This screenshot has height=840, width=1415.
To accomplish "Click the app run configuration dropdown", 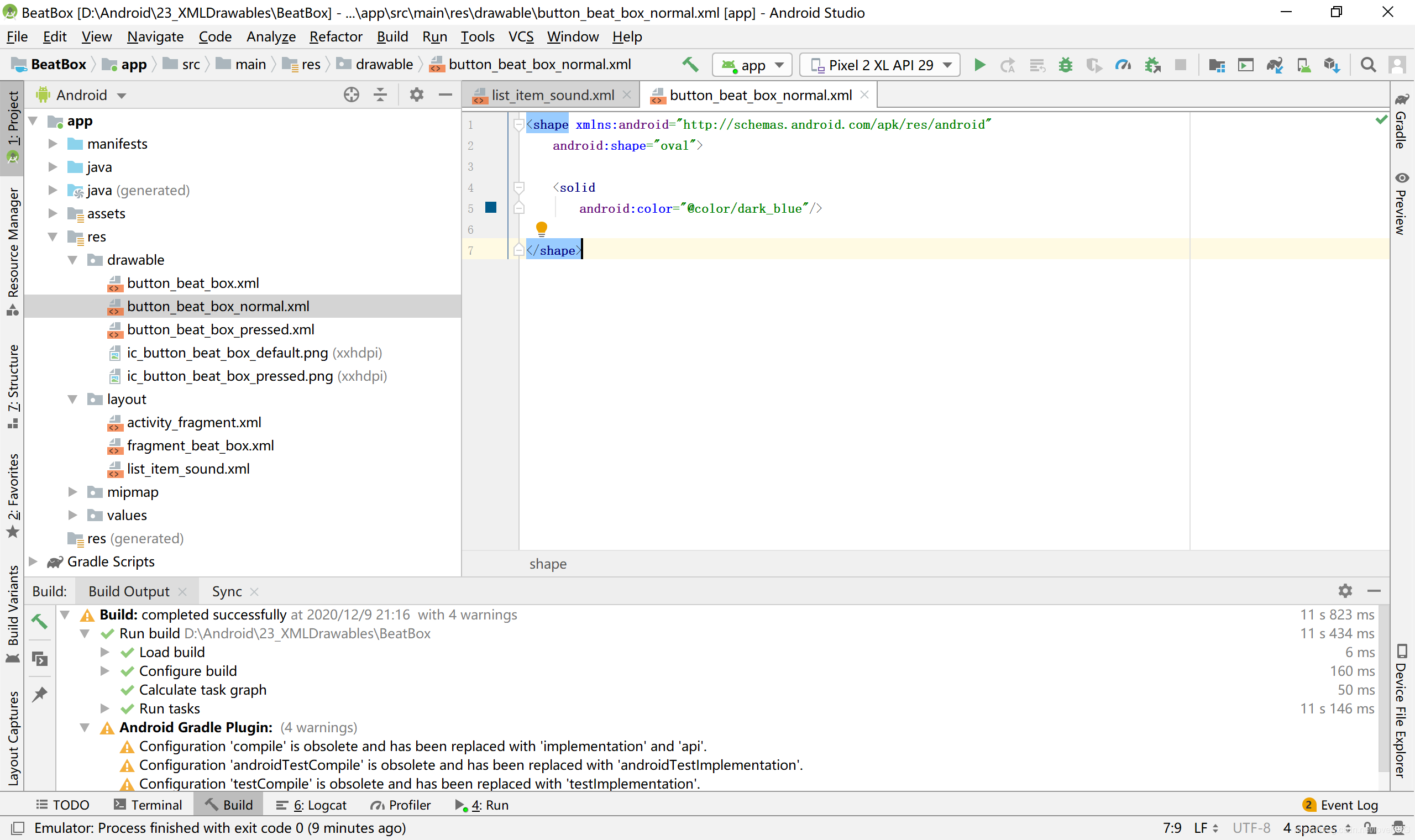I will tap(751, 64).
